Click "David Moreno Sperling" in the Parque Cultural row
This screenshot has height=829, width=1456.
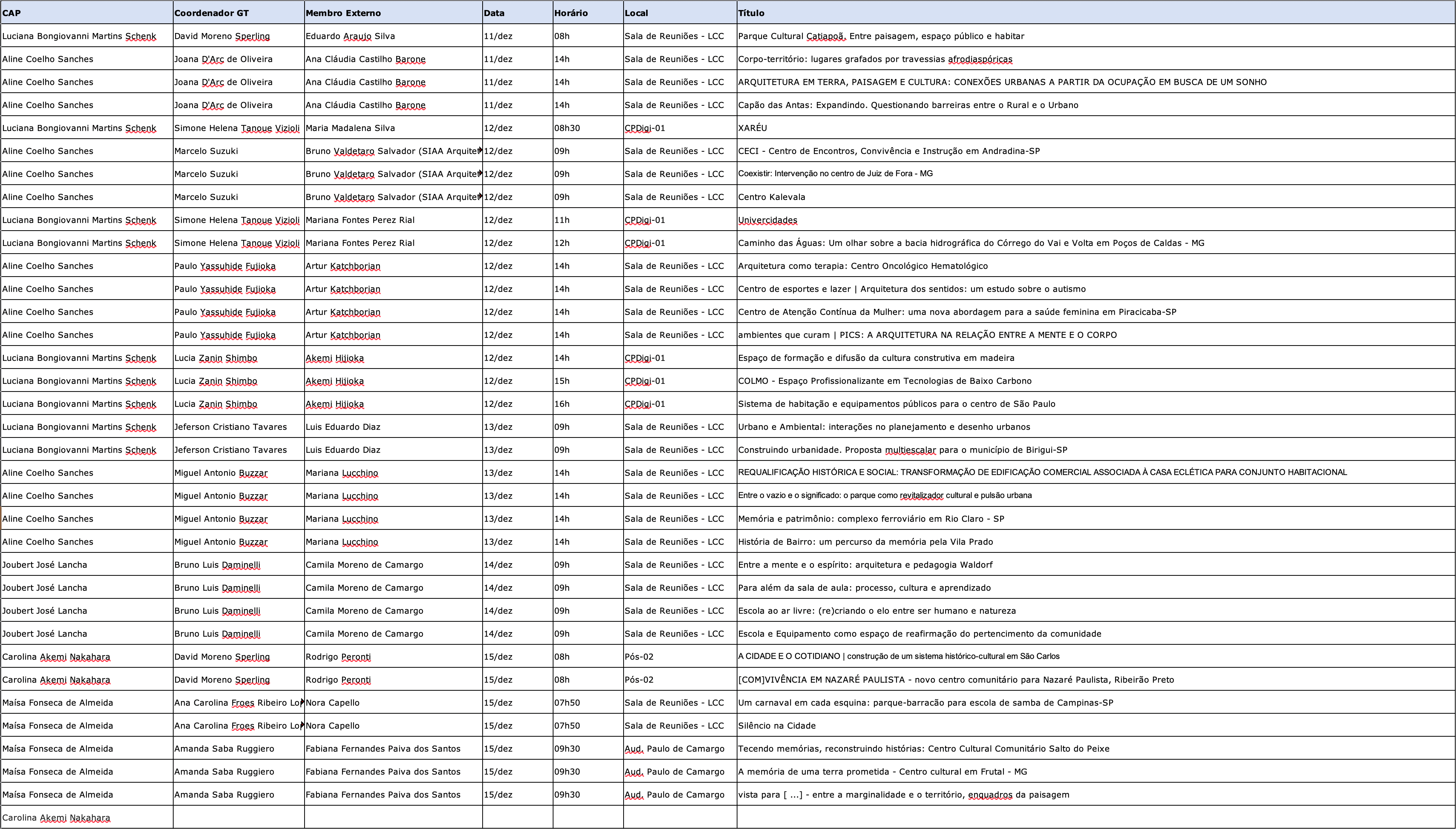click(239, 36)
